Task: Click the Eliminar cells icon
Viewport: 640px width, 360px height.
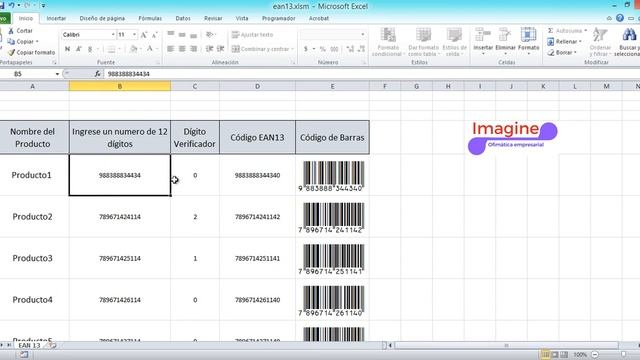Action: coord(505,35)
